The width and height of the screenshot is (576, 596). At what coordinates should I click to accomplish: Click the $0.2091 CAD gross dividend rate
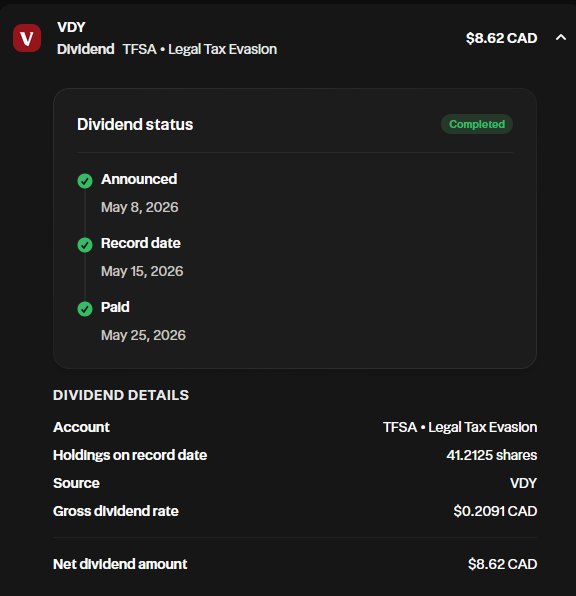[495, 511]
